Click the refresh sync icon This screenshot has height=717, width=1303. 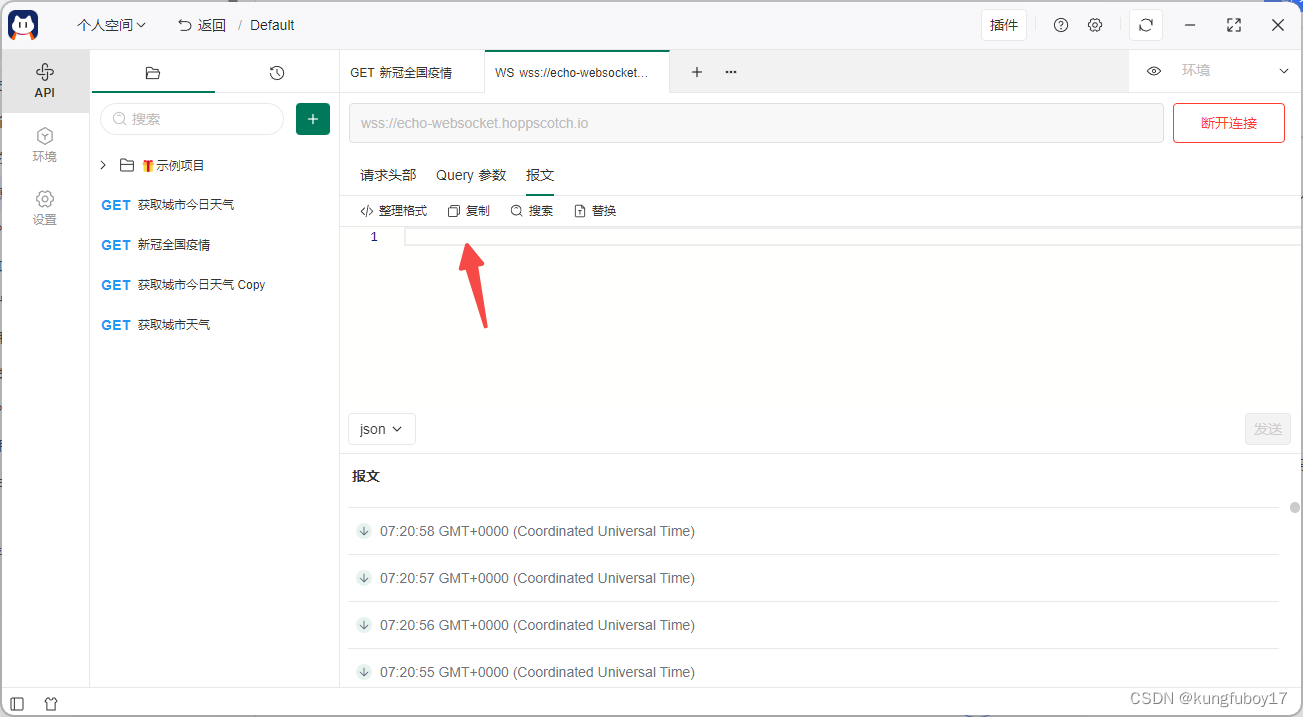pos(1146,25)
